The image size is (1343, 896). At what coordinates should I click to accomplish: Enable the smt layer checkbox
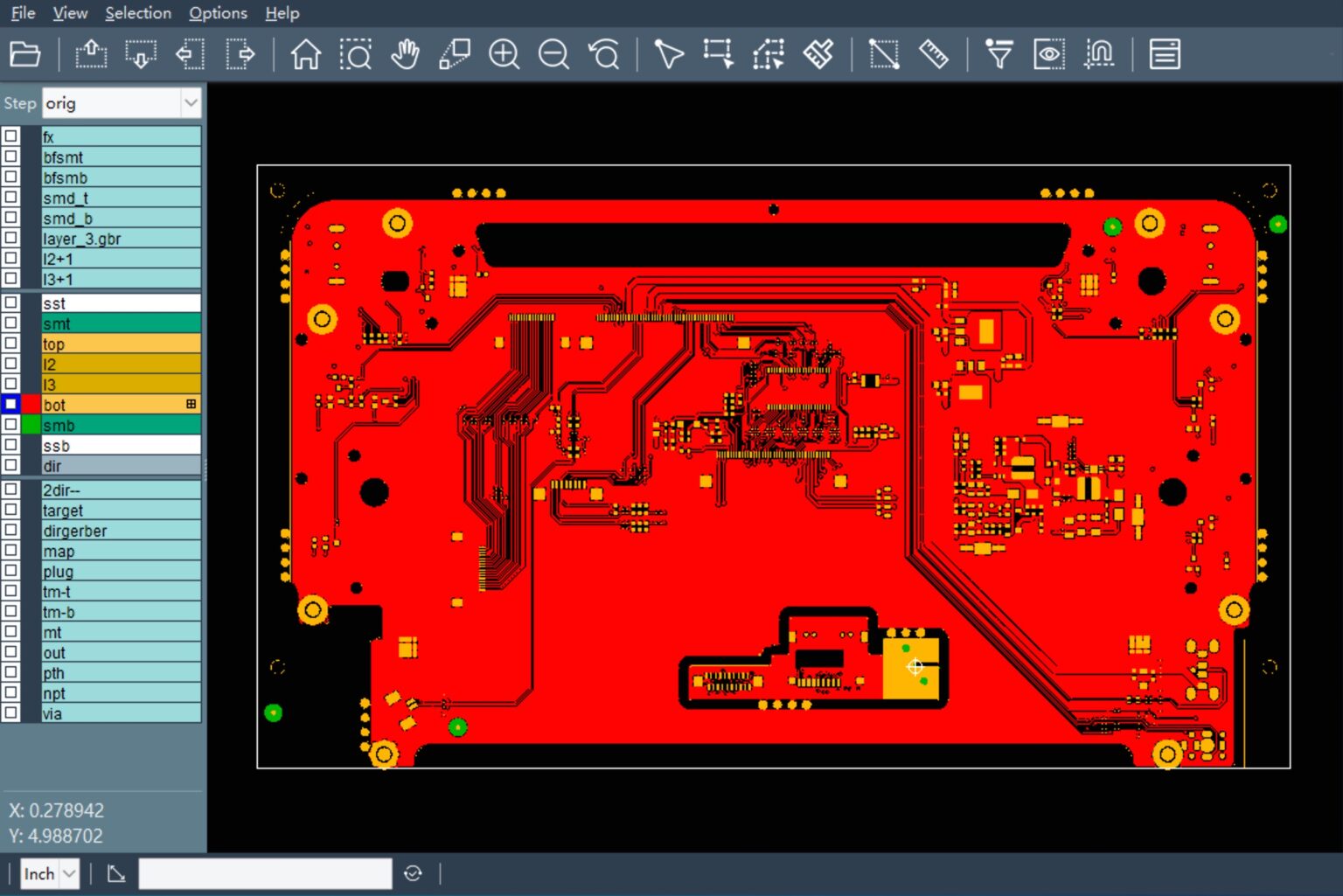tap(10, 323)
